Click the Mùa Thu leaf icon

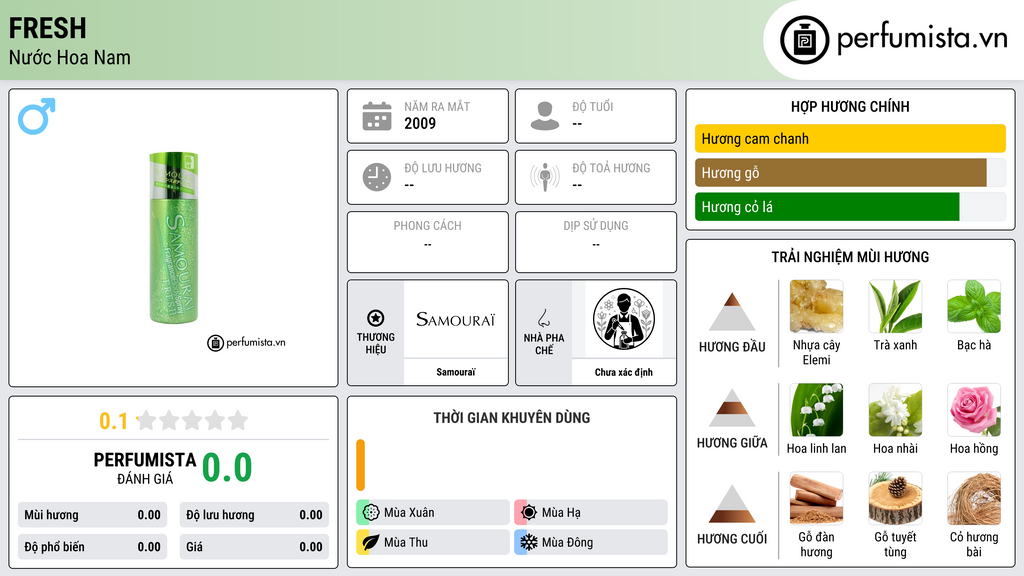pos(371,542)
